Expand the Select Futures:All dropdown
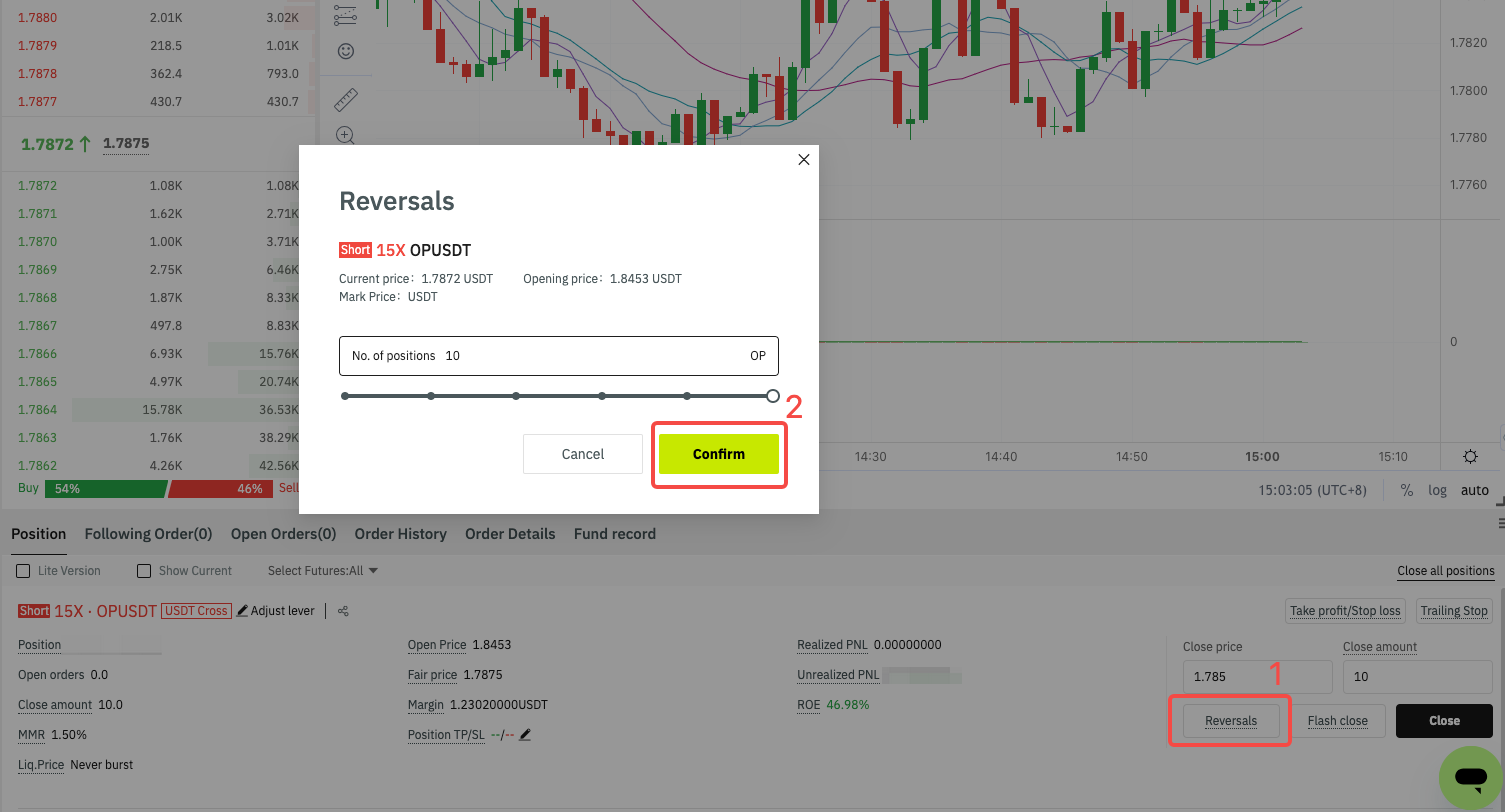Viewport: 1505px width, 812px height. [323, 571]
